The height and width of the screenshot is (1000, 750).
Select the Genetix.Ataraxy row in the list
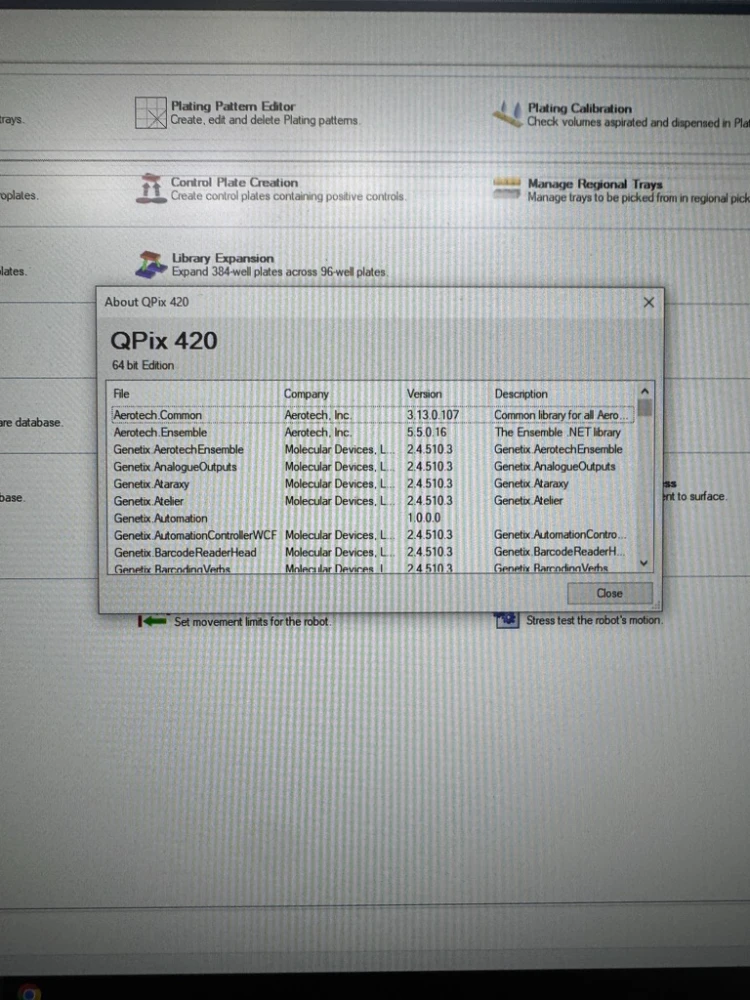pyautogui.click(x=152, y=484)
